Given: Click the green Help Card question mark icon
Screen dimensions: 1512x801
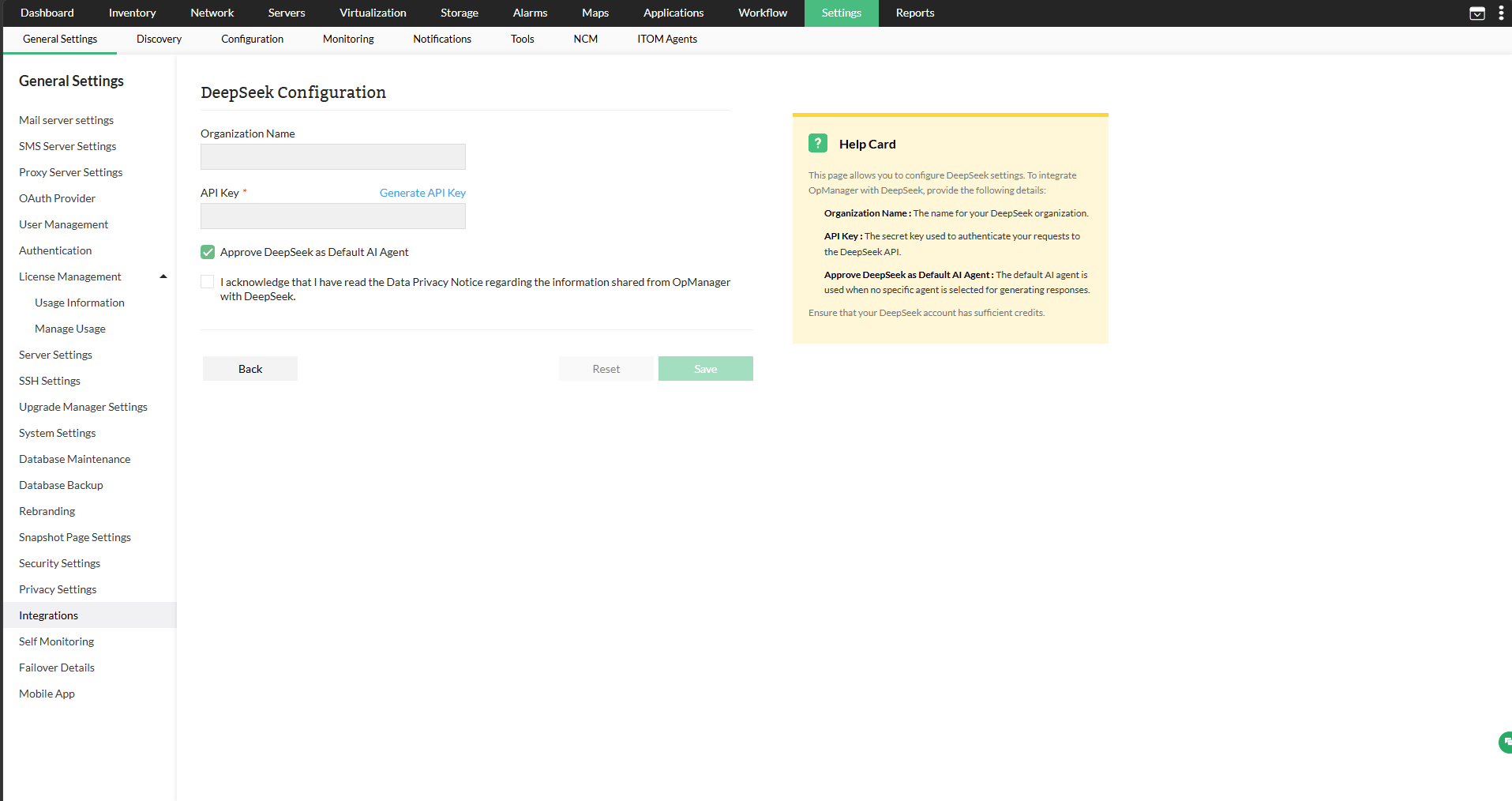Looking at the screenshot, I should (817, 143).
